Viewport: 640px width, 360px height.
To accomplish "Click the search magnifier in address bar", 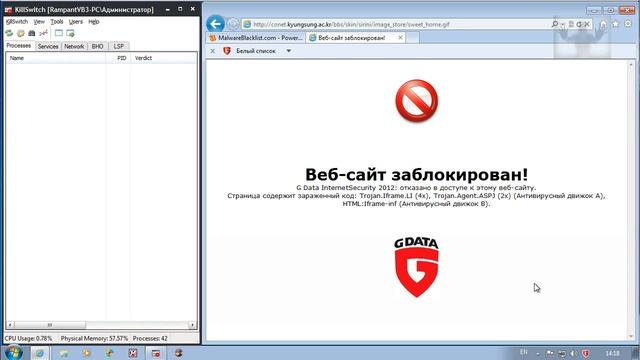I will (555, 24).
